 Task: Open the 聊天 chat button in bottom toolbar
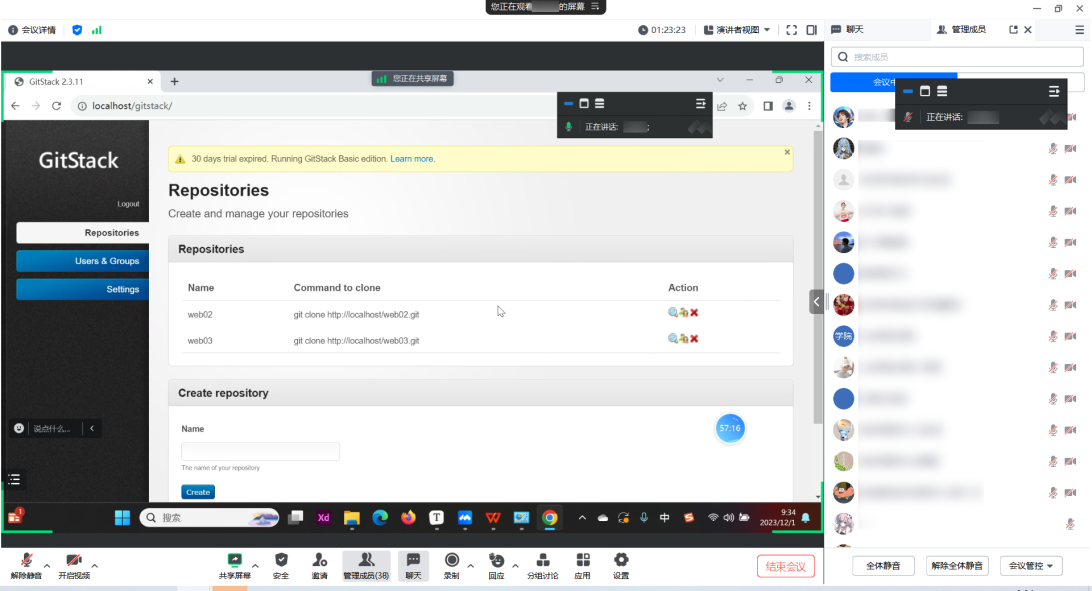[413, 566]
